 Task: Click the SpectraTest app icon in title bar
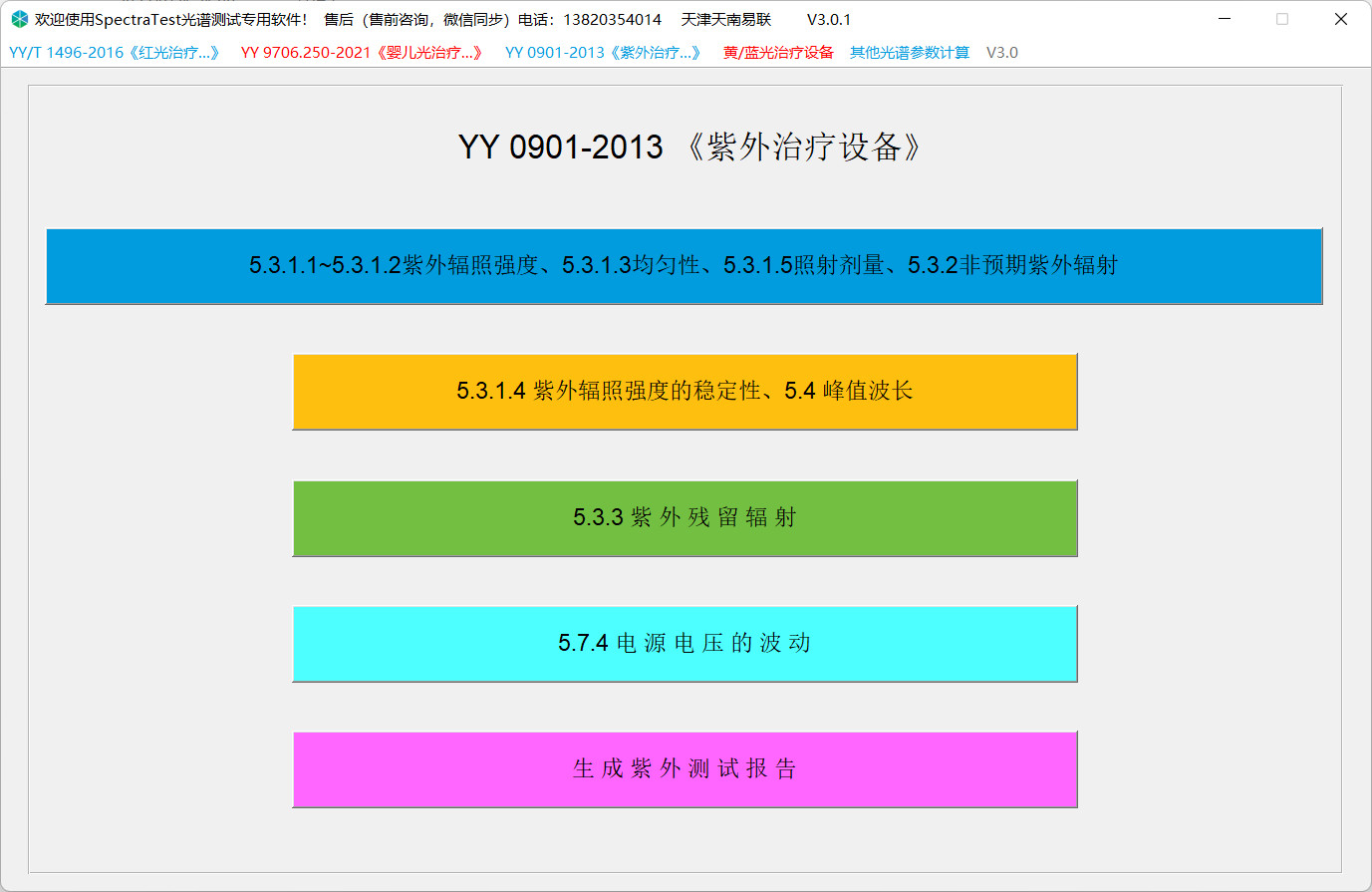point(19,19)
